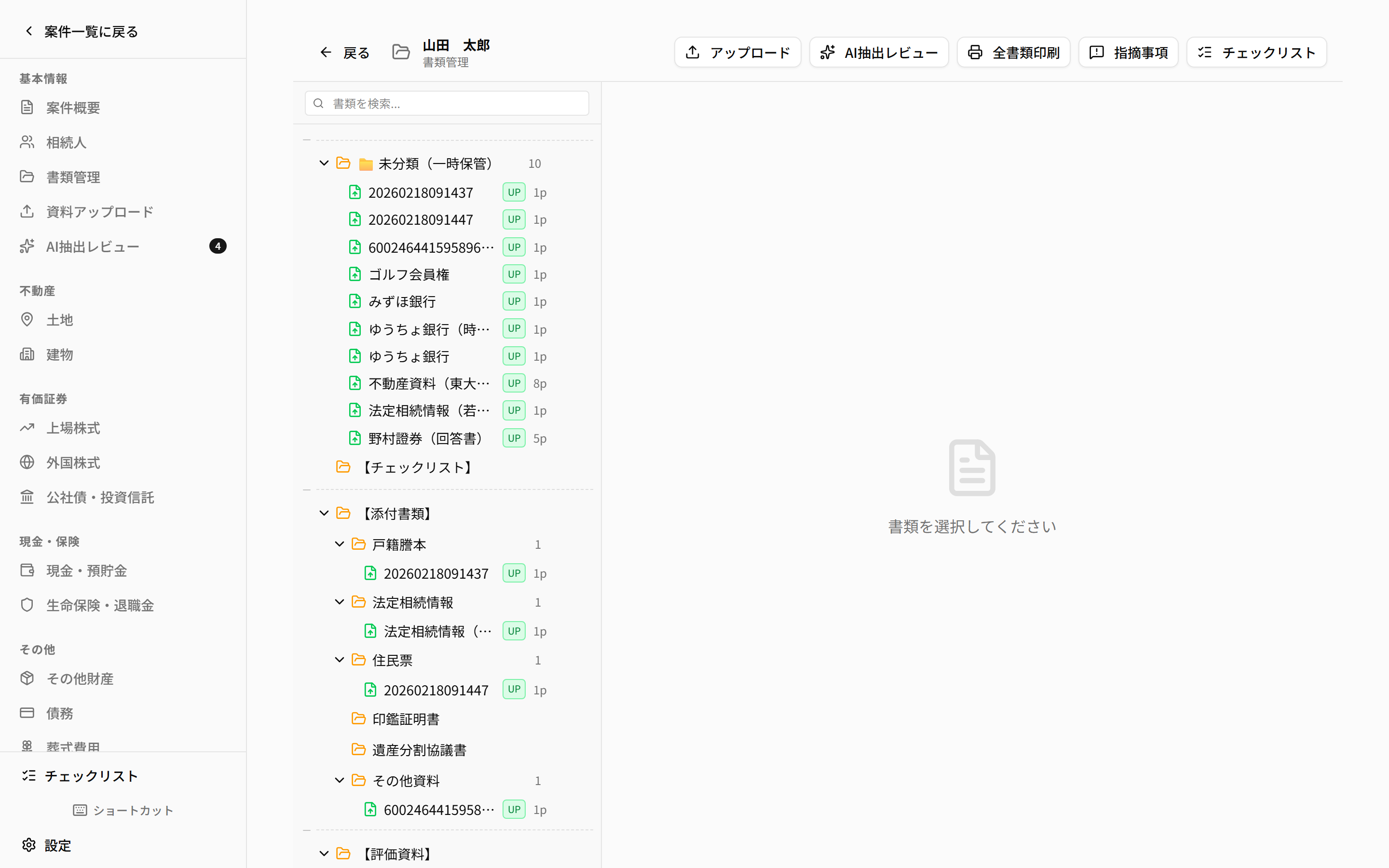Select the 建物 building icon
The image size is (1389, 868).
(27, 354)
